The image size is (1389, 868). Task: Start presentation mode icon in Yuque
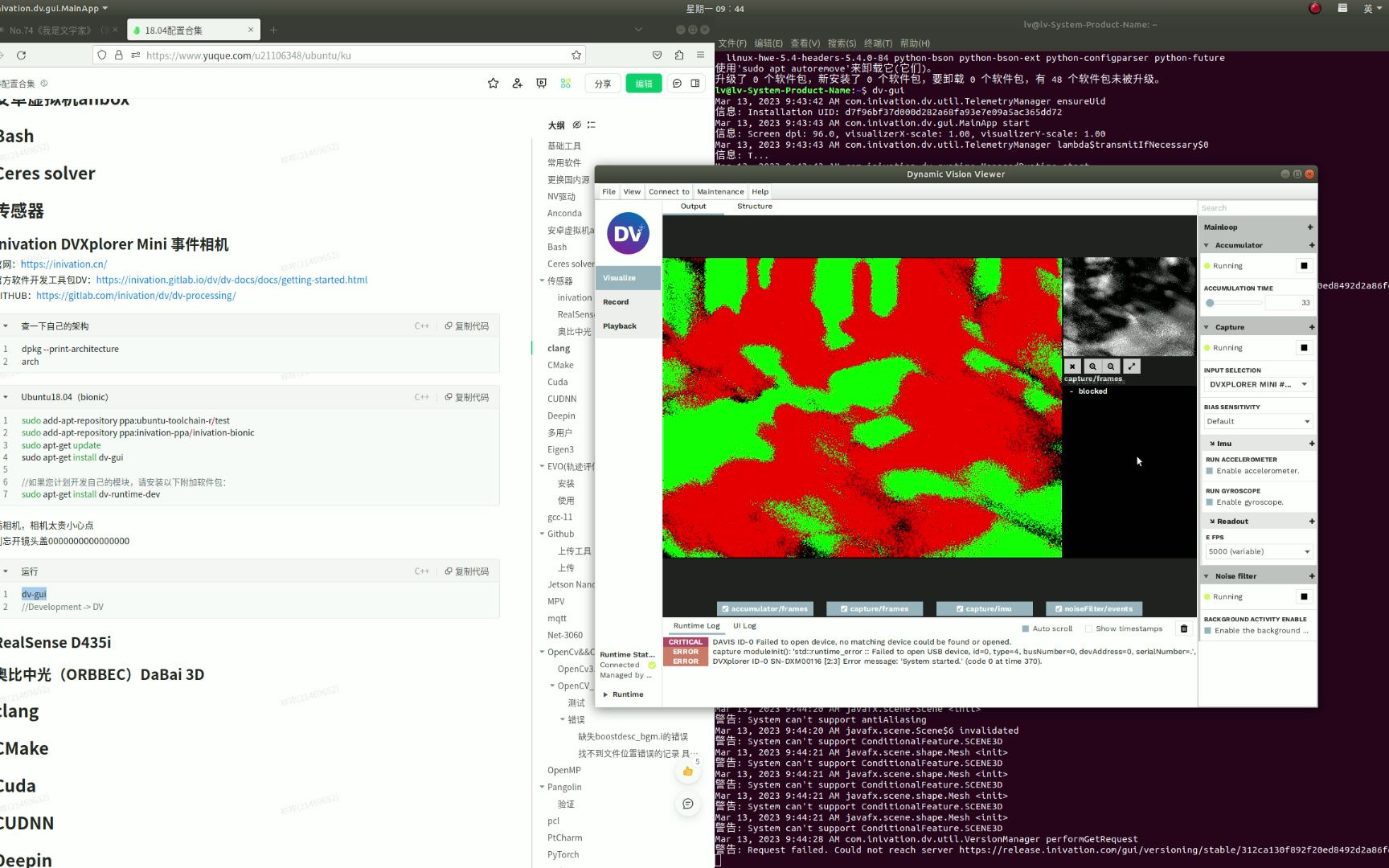pyautogui.click(x=541, y=84)
